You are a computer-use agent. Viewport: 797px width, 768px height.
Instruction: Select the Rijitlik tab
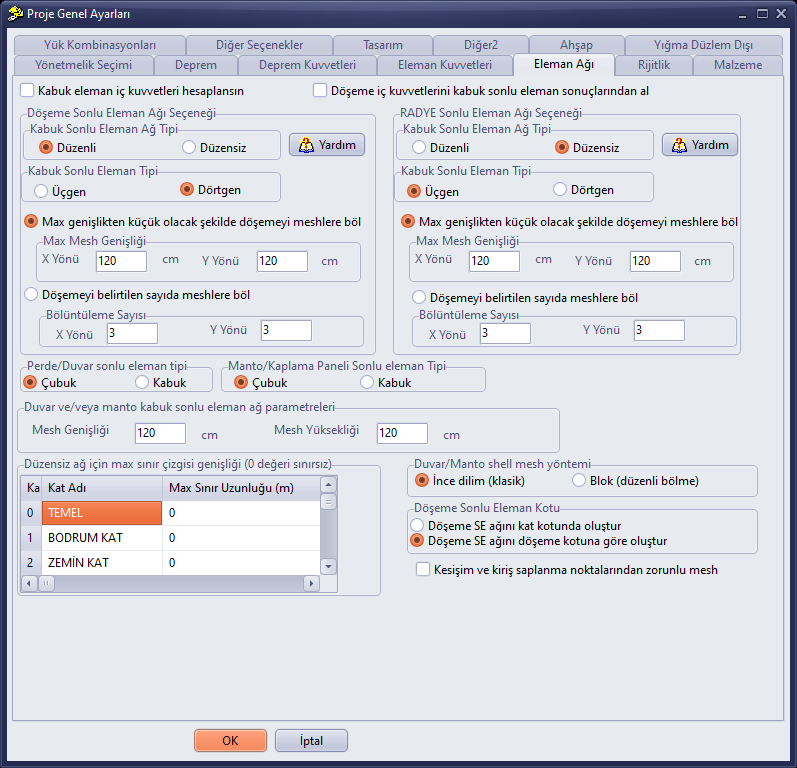click(x=654, y=65)
